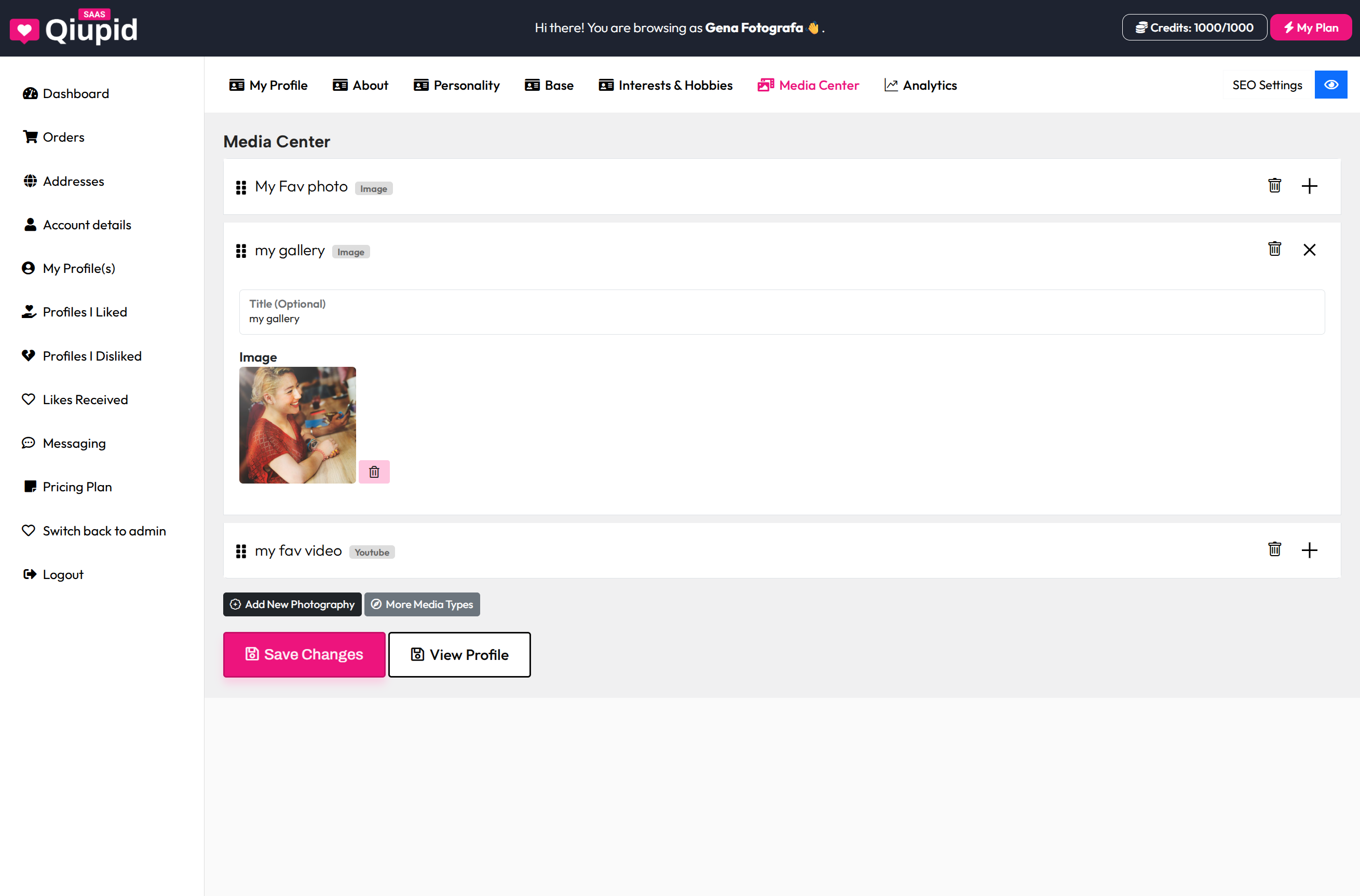Open View Profile
Viewport: 1360px width, 896px height.
click(x=459, y=654)
